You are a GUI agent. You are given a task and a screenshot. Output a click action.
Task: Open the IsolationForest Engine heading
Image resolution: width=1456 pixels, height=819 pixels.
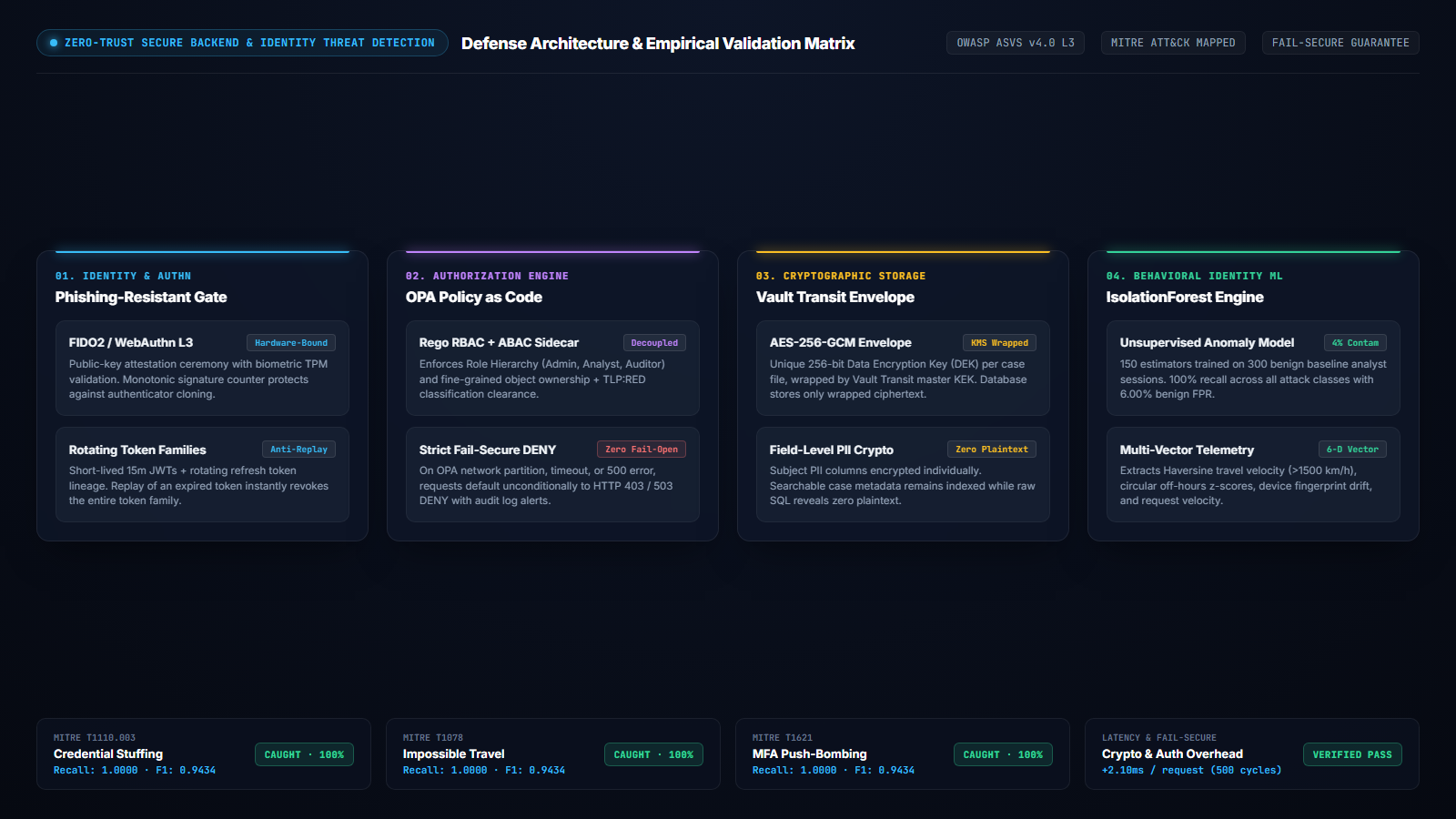pyautogui.click(x=1185, y=298)
